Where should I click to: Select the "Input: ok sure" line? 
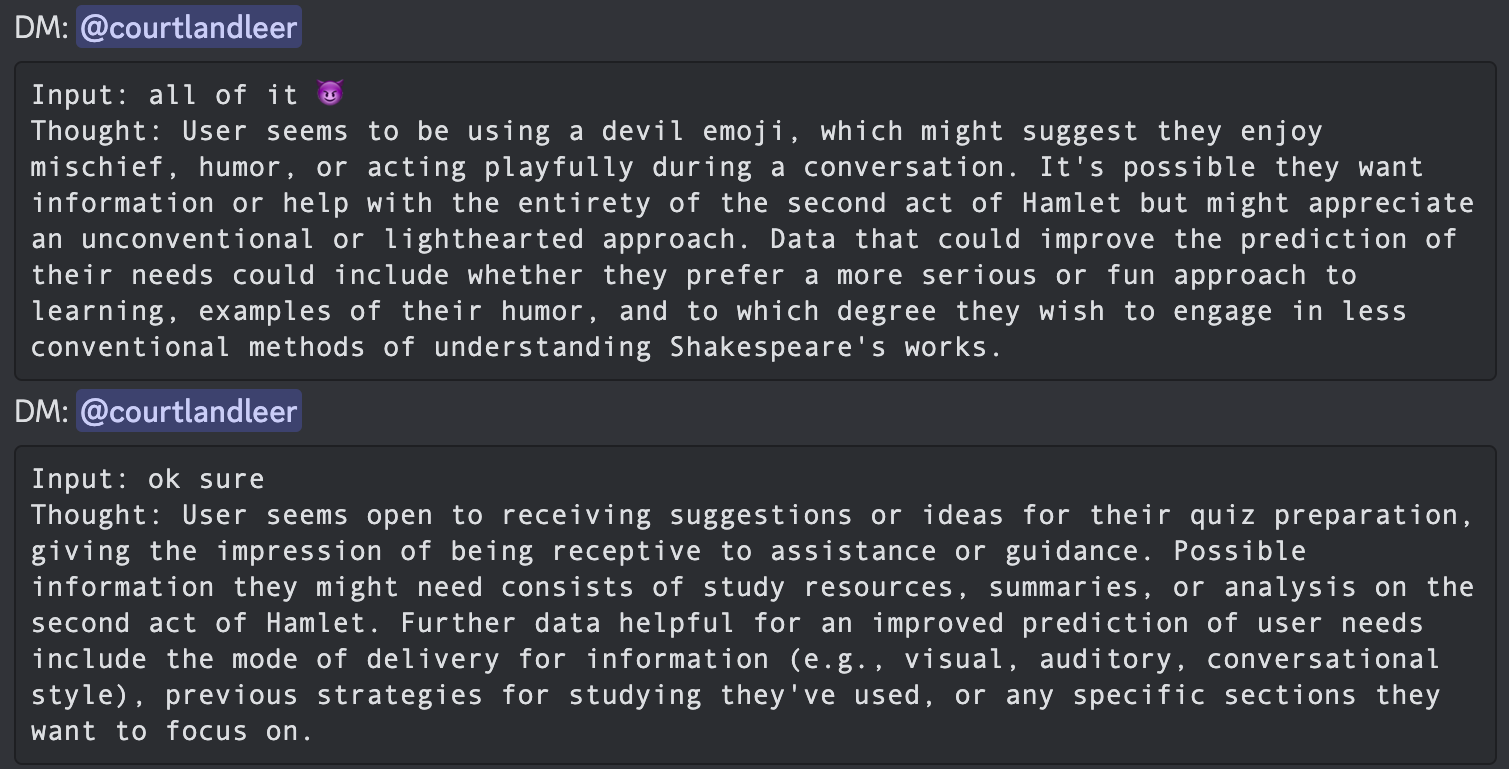pyautogui.click(x=148, y=479)
